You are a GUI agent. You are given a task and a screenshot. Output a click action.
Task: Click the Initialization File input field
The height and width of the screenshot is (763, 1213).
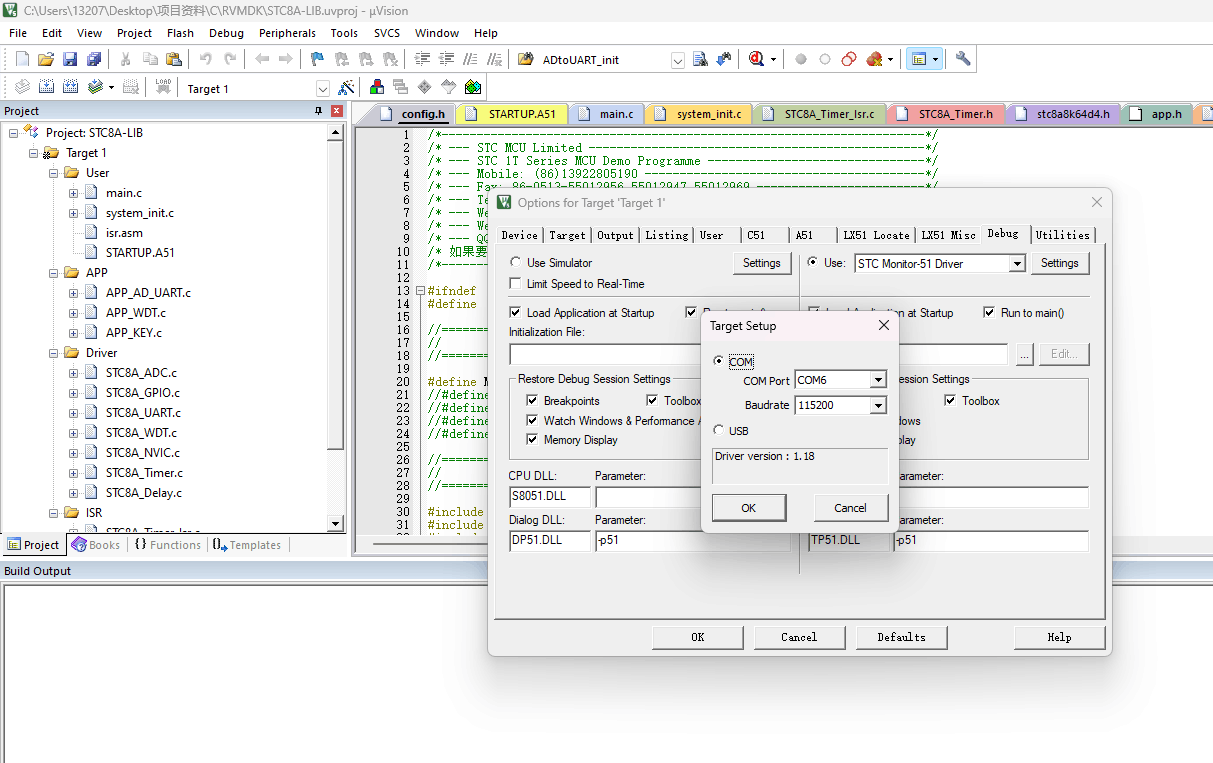[604, 354]
